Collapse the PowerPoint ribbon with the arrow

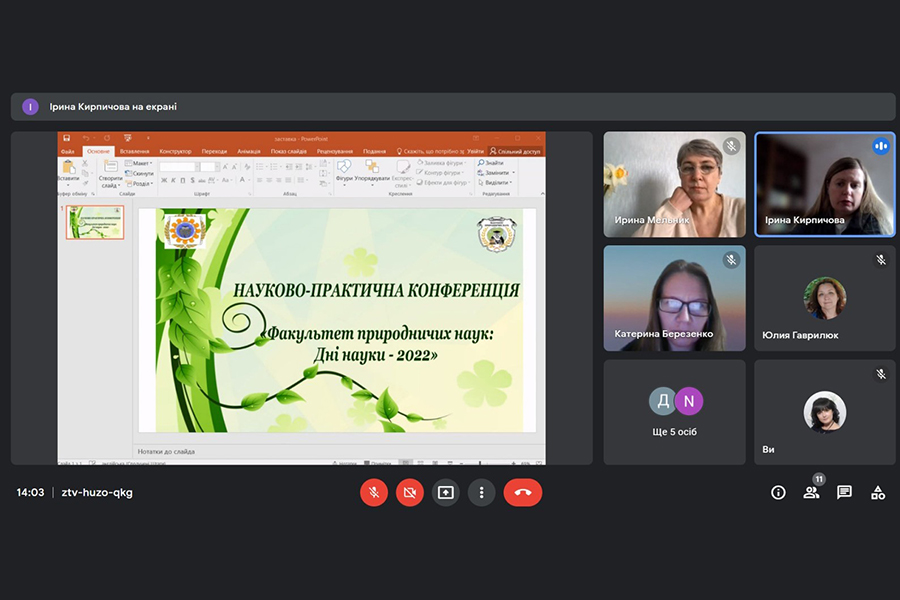click(542, 194)
